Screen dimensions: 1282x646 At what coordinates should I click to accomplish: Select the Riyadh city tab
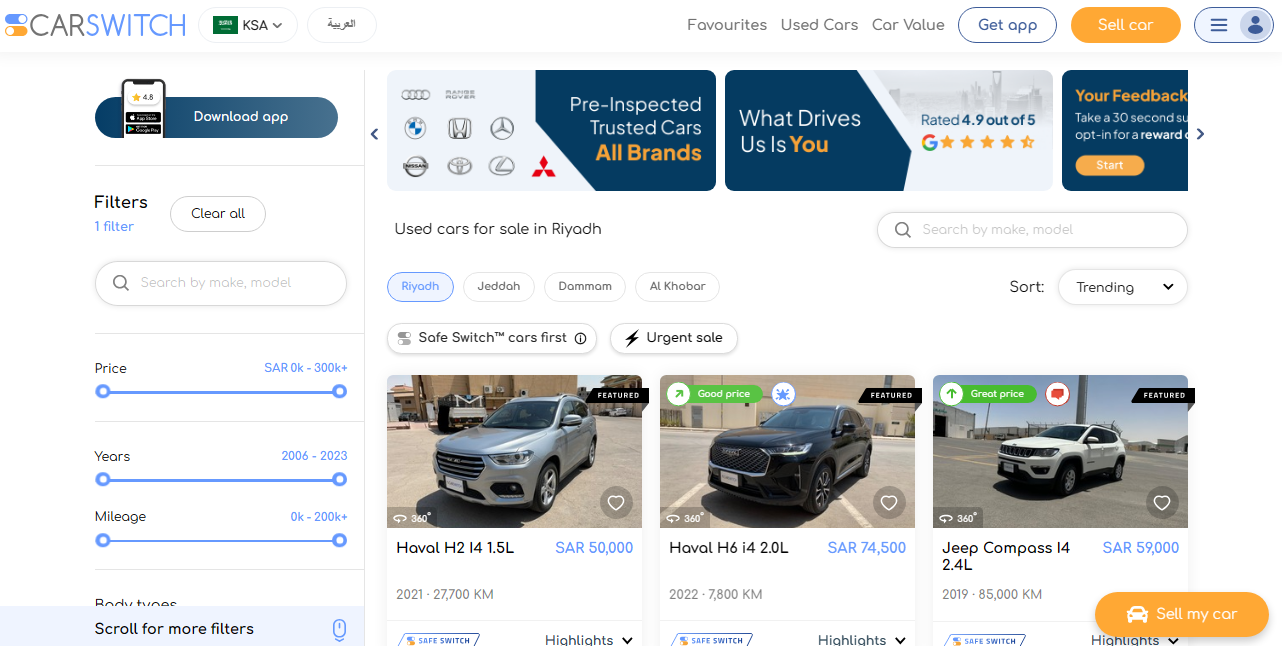[x=420, y=287]
